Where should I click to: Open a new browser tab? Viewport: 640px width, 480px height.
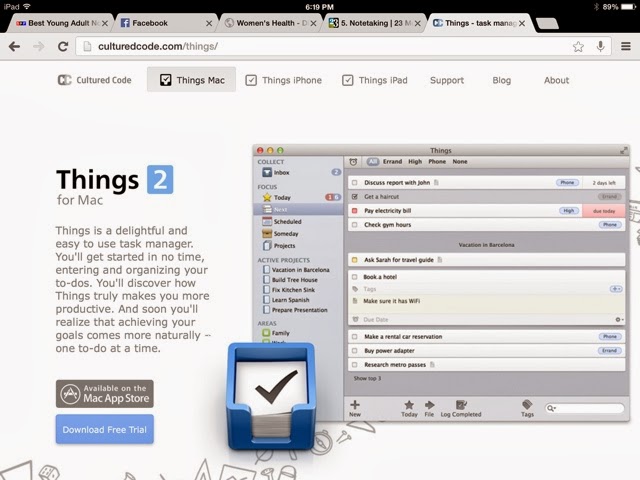(547, 24)
